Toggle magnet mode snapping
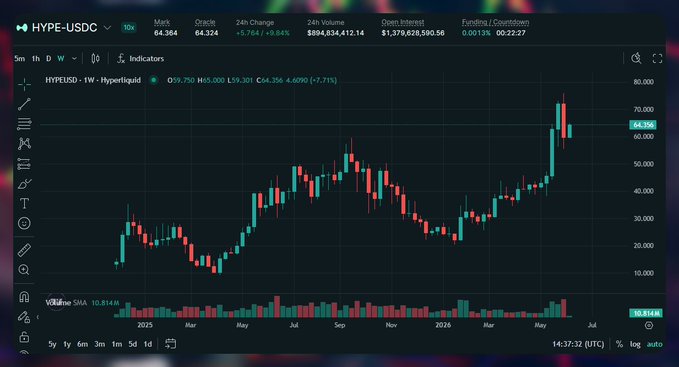 click(24, 297)
